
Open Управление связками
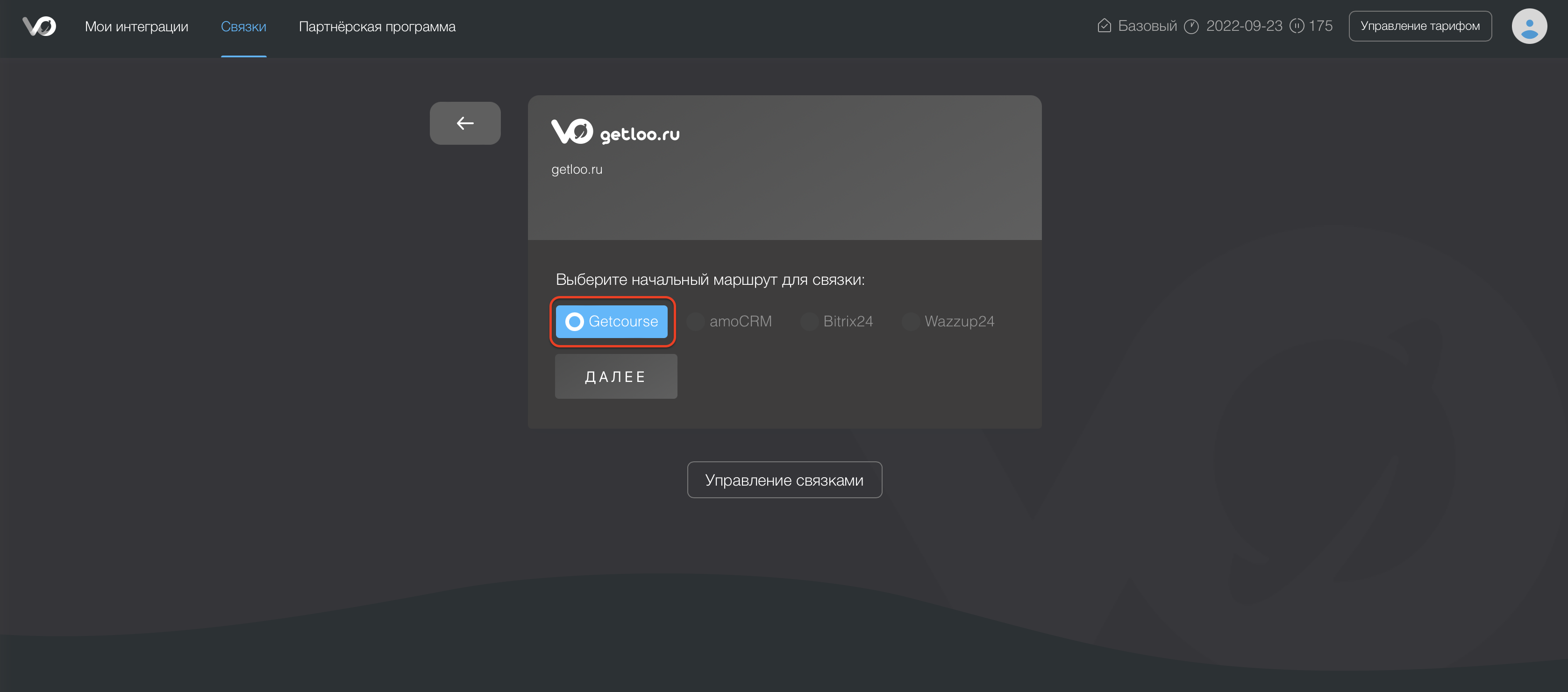coord(784,480)
